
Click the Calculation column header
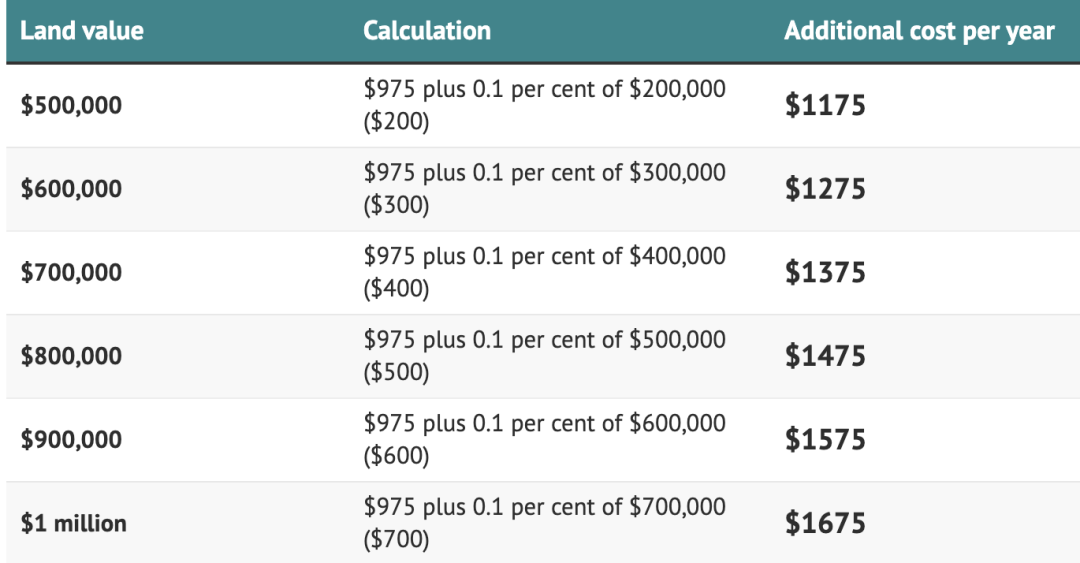pyautogui.click(x=427, y=31)
